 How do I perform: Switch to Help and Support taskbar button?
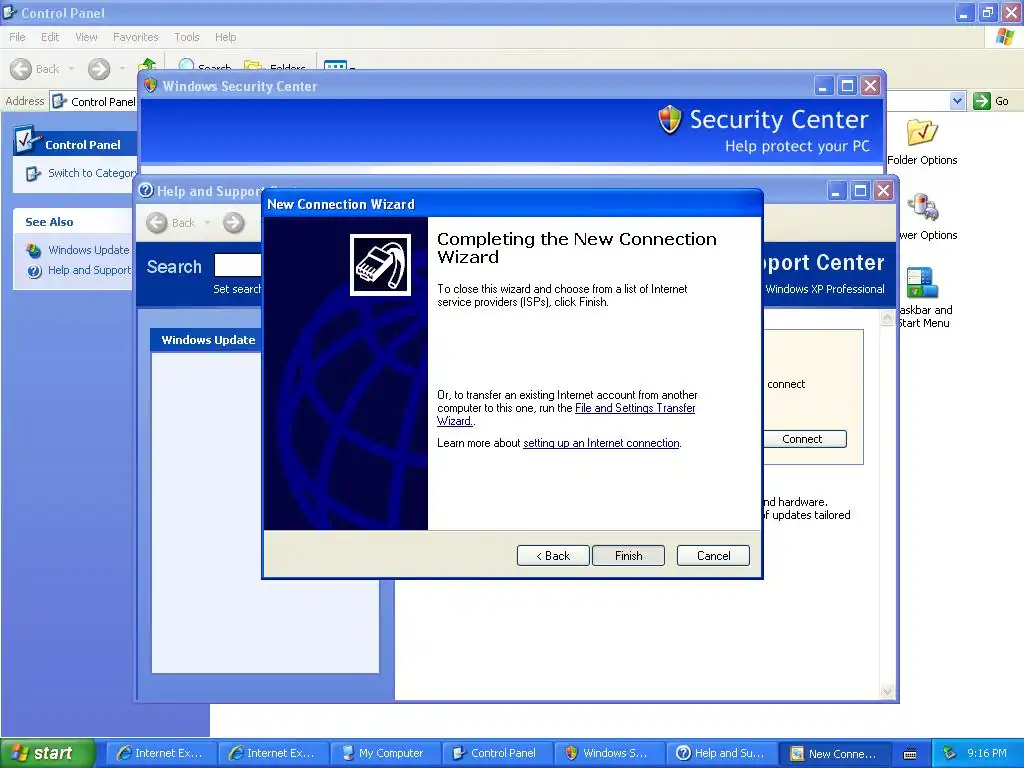pyautogui.click(x=722, y=753)
